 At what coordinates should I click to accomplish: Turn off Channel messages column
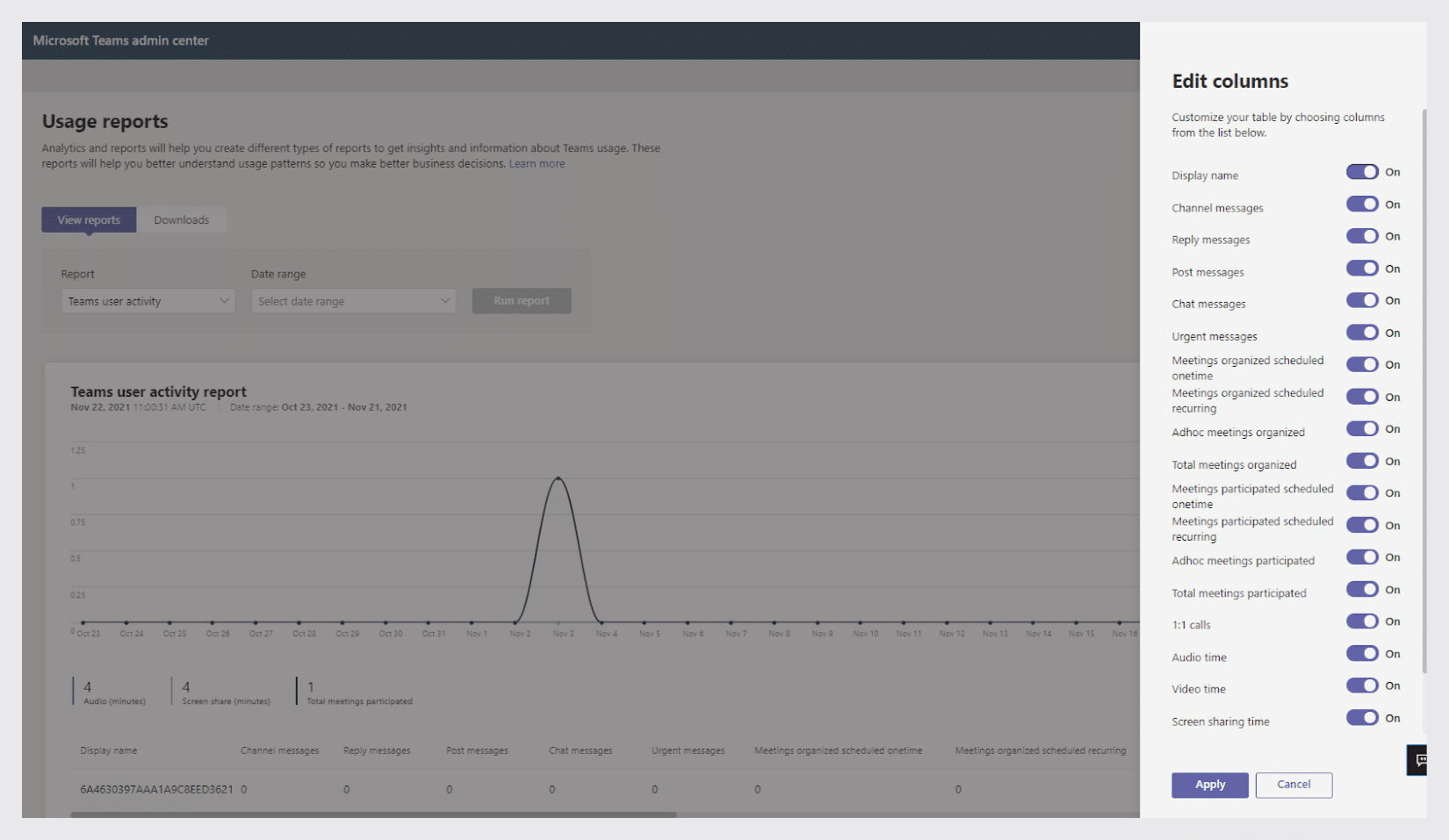pos(1362,205)
